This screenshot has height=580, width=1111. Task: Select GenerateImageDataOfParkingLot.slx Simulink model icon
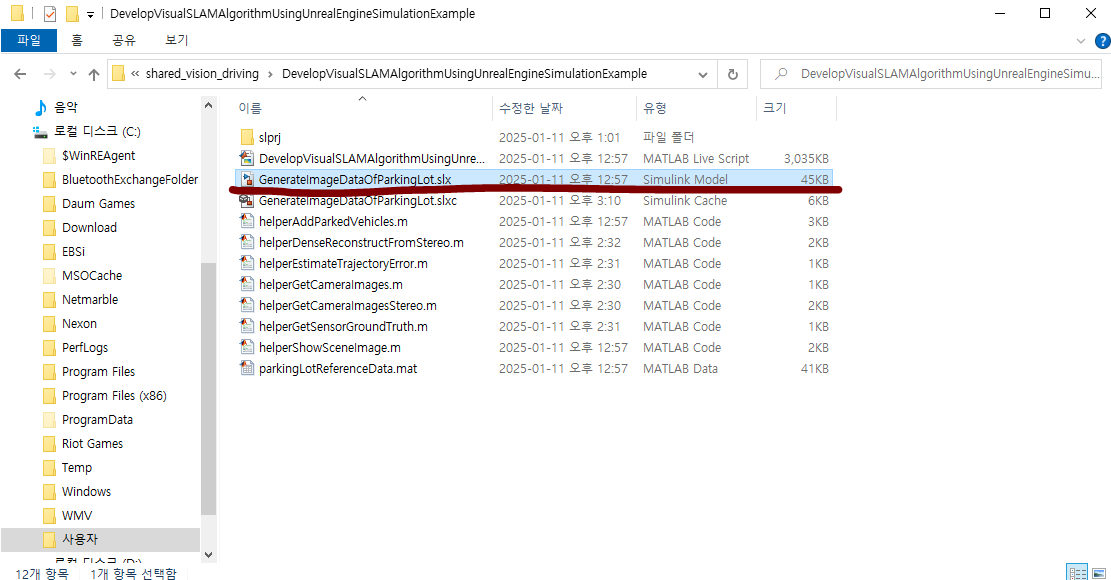247,179
